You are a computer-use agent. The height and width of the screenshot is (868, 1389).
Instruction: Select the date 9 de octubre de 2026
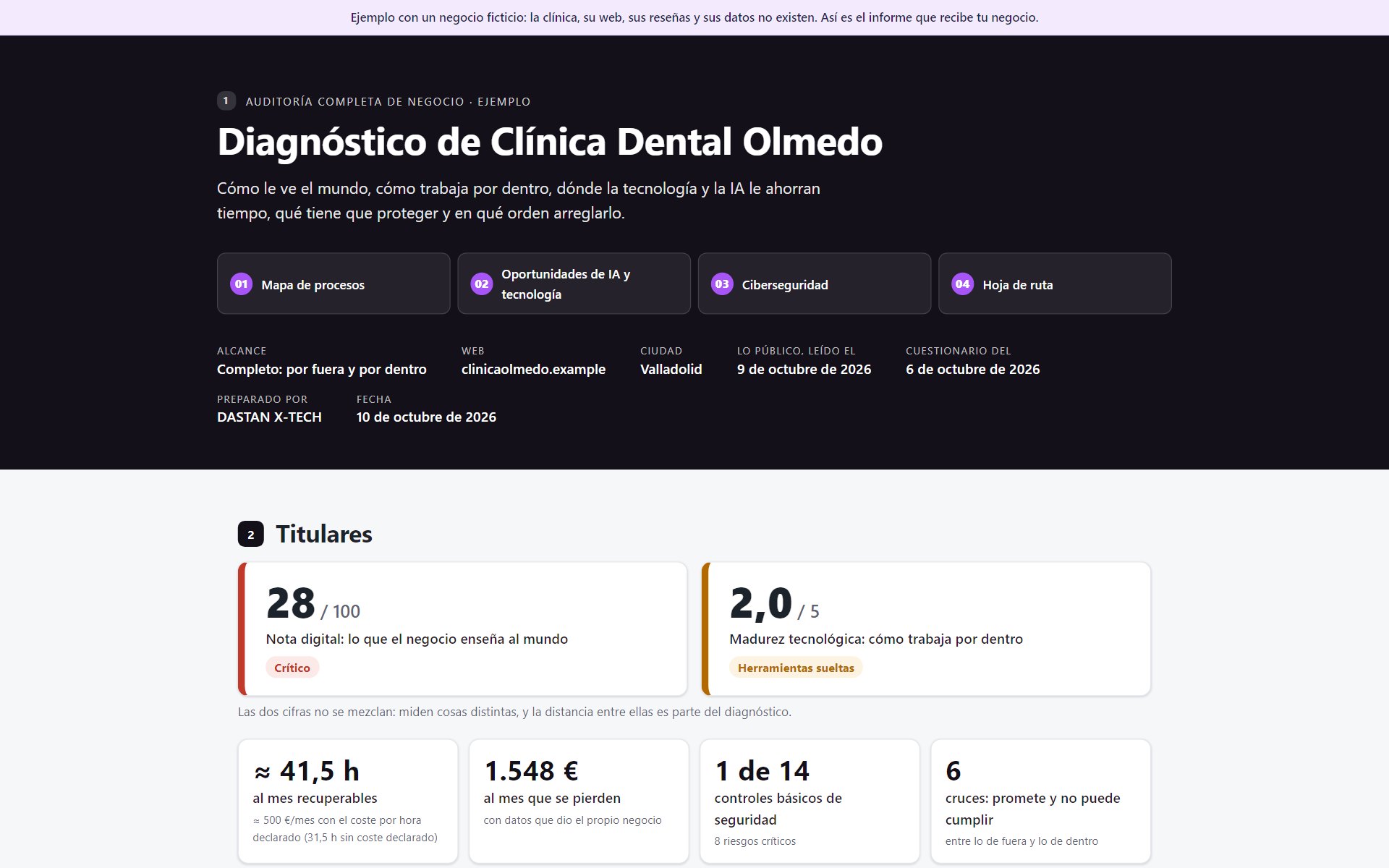pos(804,369)
